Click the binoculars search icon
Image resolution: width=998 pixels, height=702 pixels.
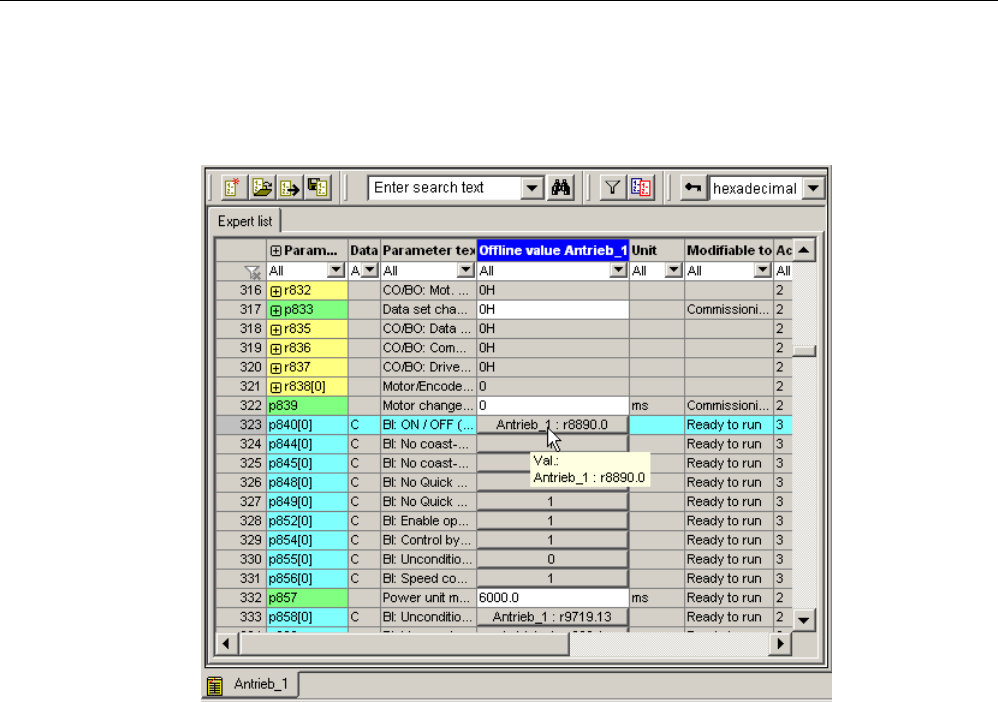561,188
